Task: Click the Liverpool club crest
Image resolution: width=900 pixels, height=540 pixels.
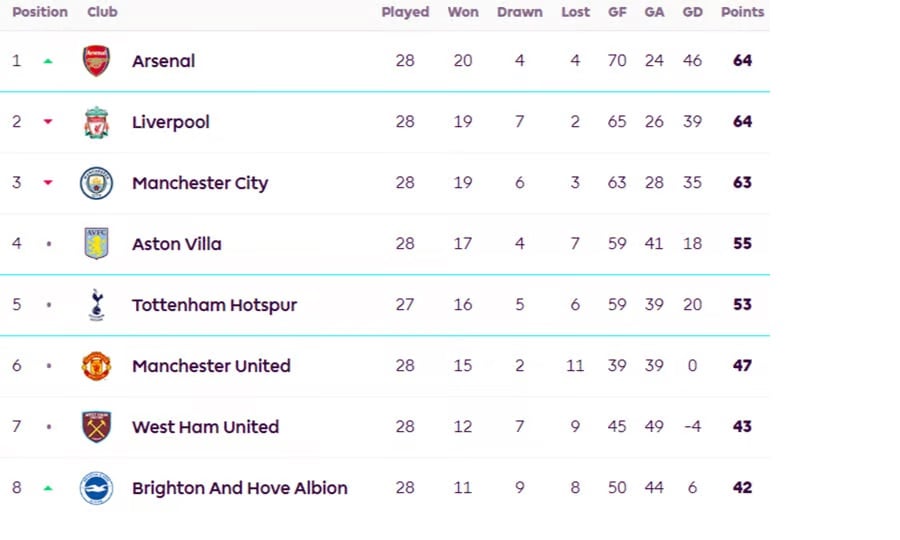Action: (x=96, y=122)
